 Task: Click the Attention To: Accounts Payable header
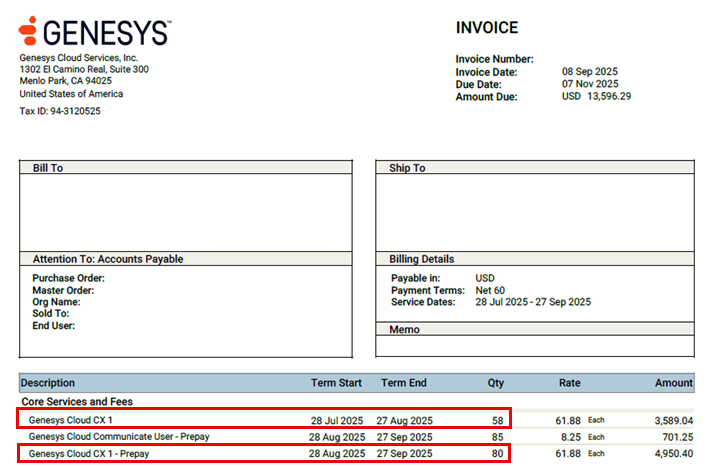(x=108, y=259)
